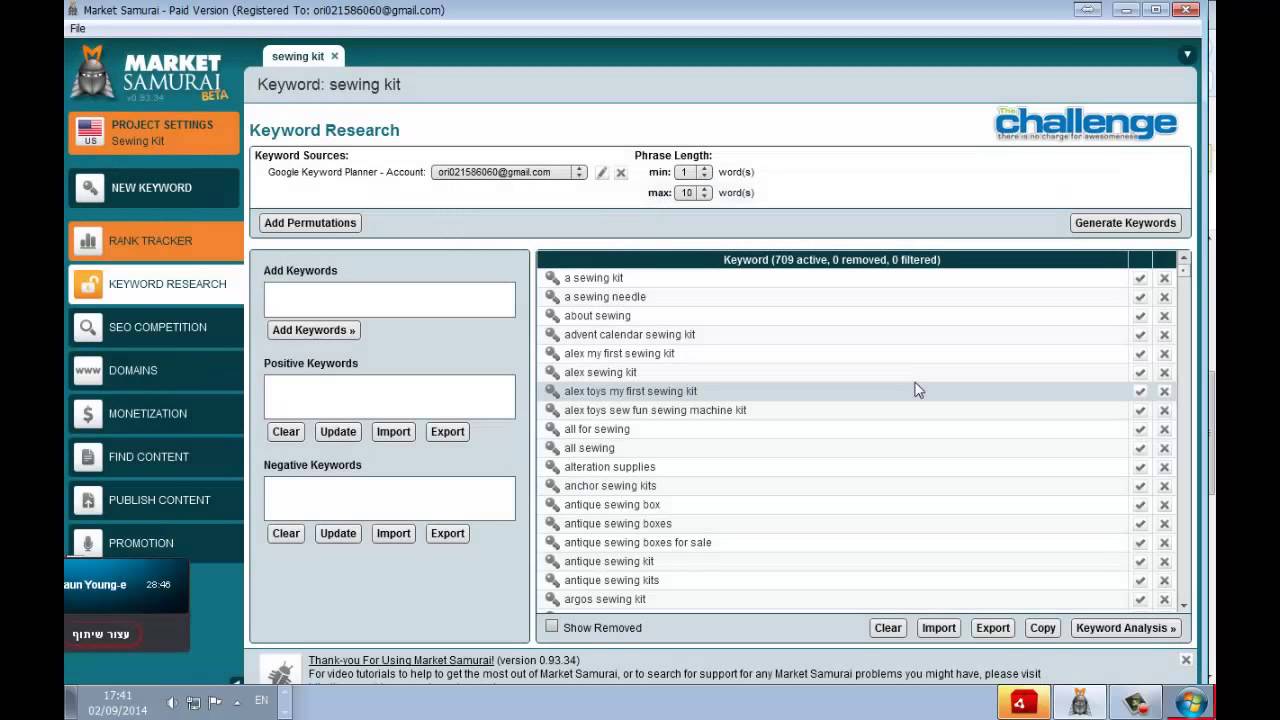Edit keyword source with pencil icon
This screenshot has width=1280, height=720.
coord(602,173)
